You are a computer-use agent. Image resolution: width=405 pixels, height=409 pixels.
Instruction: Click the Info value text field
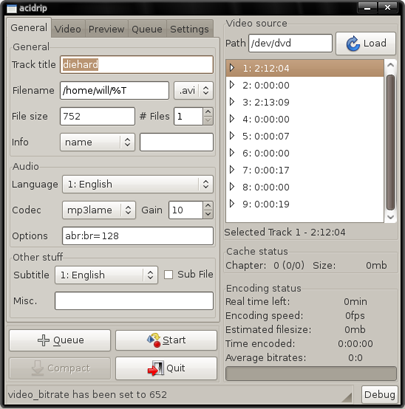[177, 142]
